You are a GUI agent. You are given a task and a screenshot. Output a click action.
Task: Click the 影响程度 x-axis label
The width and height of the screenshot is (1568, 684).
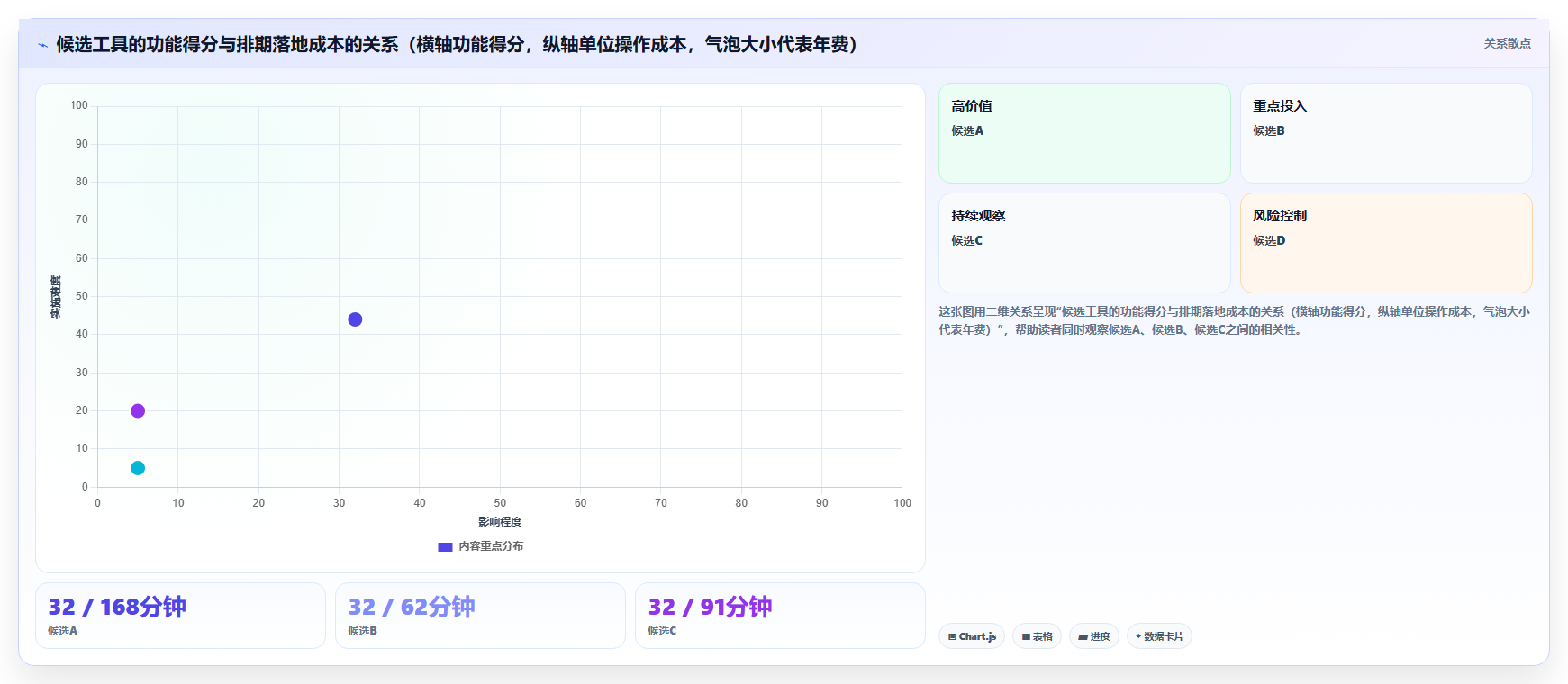tap(500, 522)
